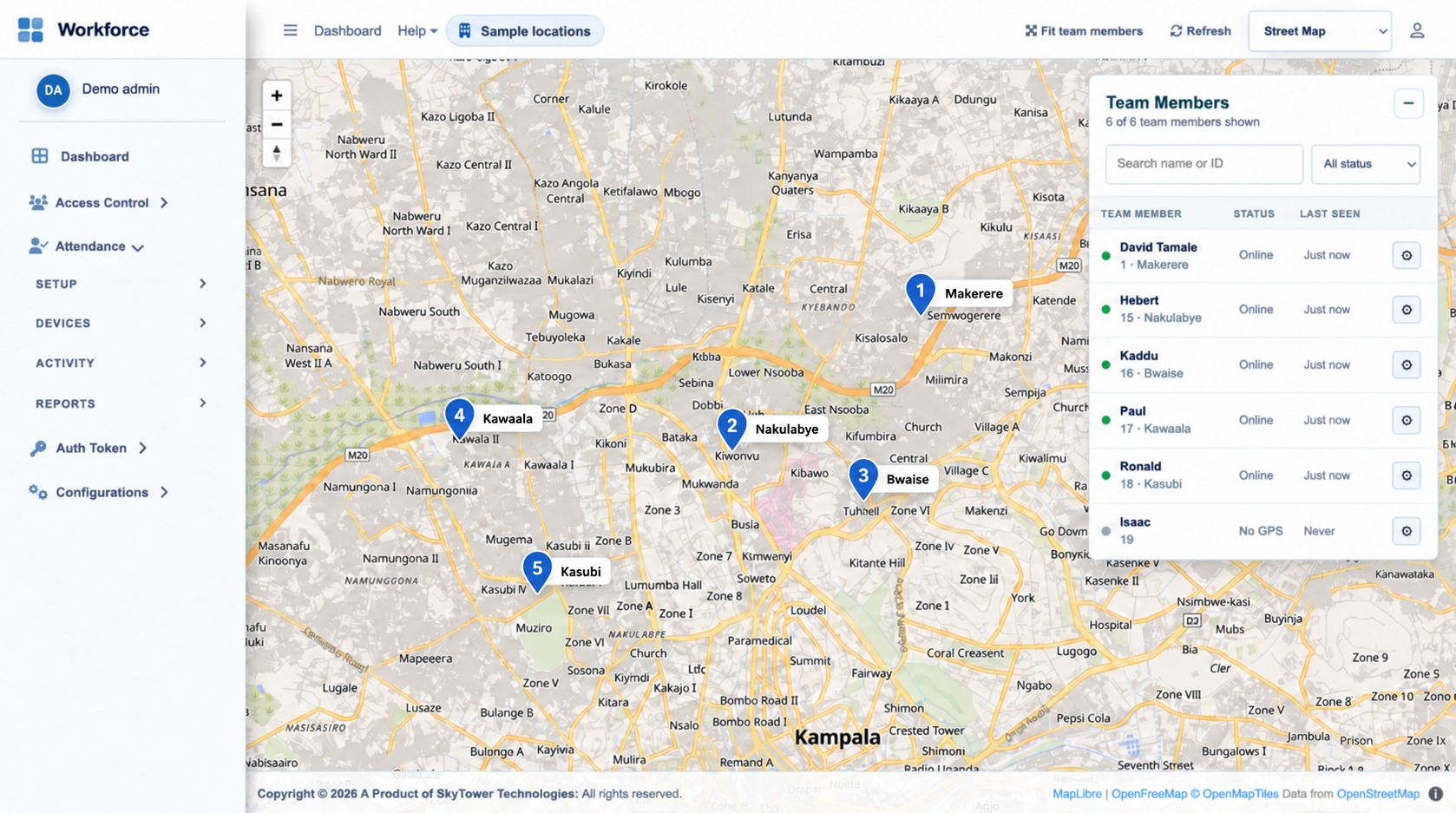Collapse the Team Members panel
The height and width of the screenshot is (813, 1456).
point(1408,103)
